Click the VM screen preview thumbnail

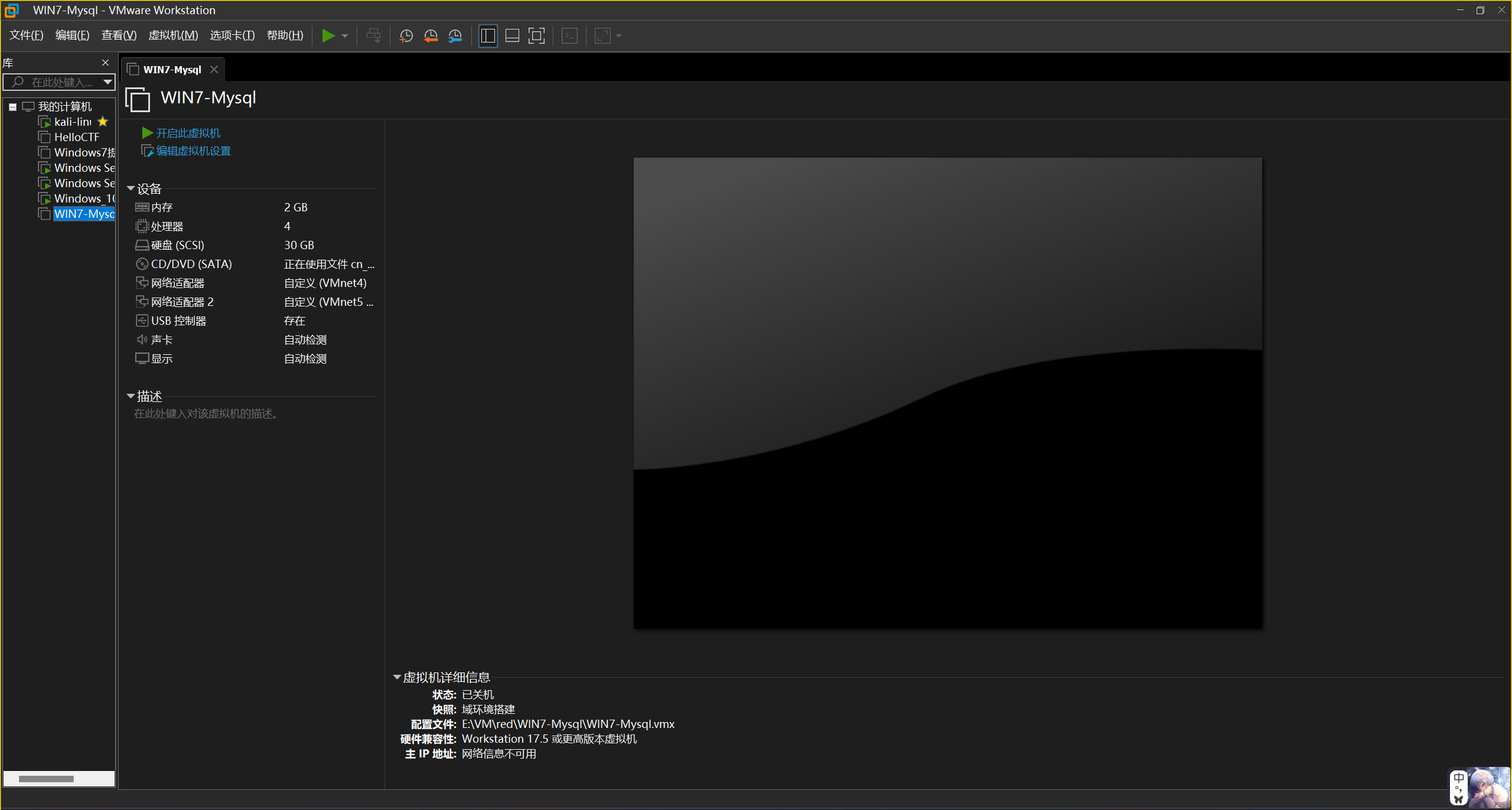click(947, 393)
